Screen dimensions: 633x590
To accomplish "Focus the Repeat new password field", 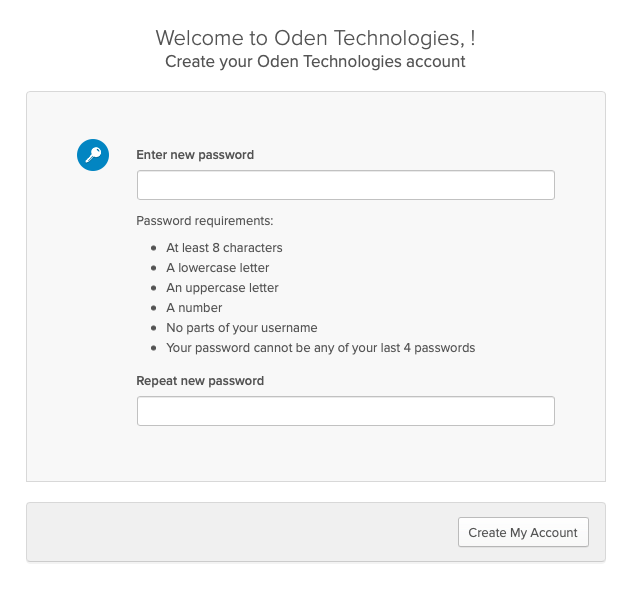I will click(345, 411).
